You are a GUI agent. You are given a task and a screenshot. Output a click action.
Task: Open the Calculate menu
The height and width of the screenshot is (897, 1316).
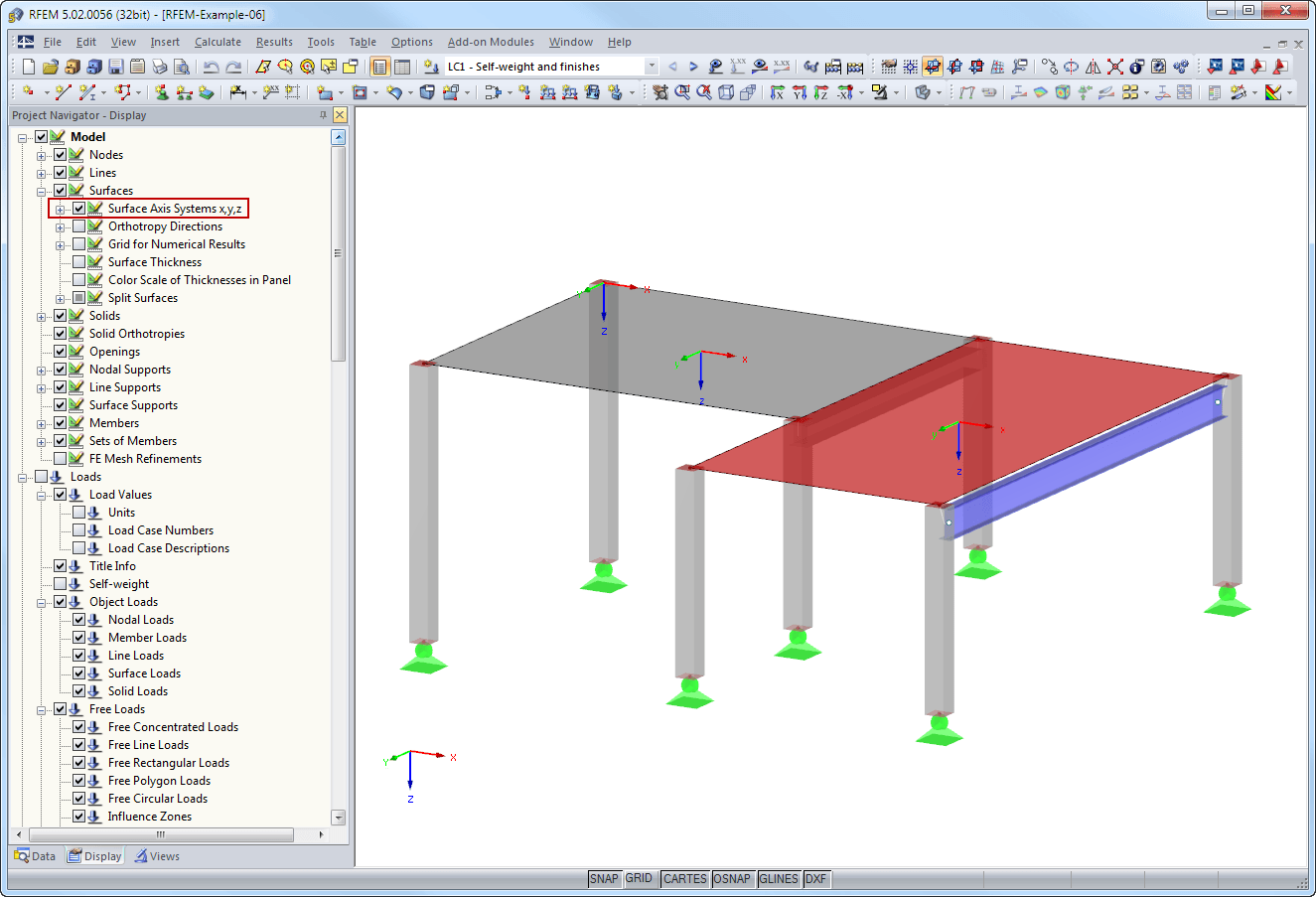click(218, 42)
